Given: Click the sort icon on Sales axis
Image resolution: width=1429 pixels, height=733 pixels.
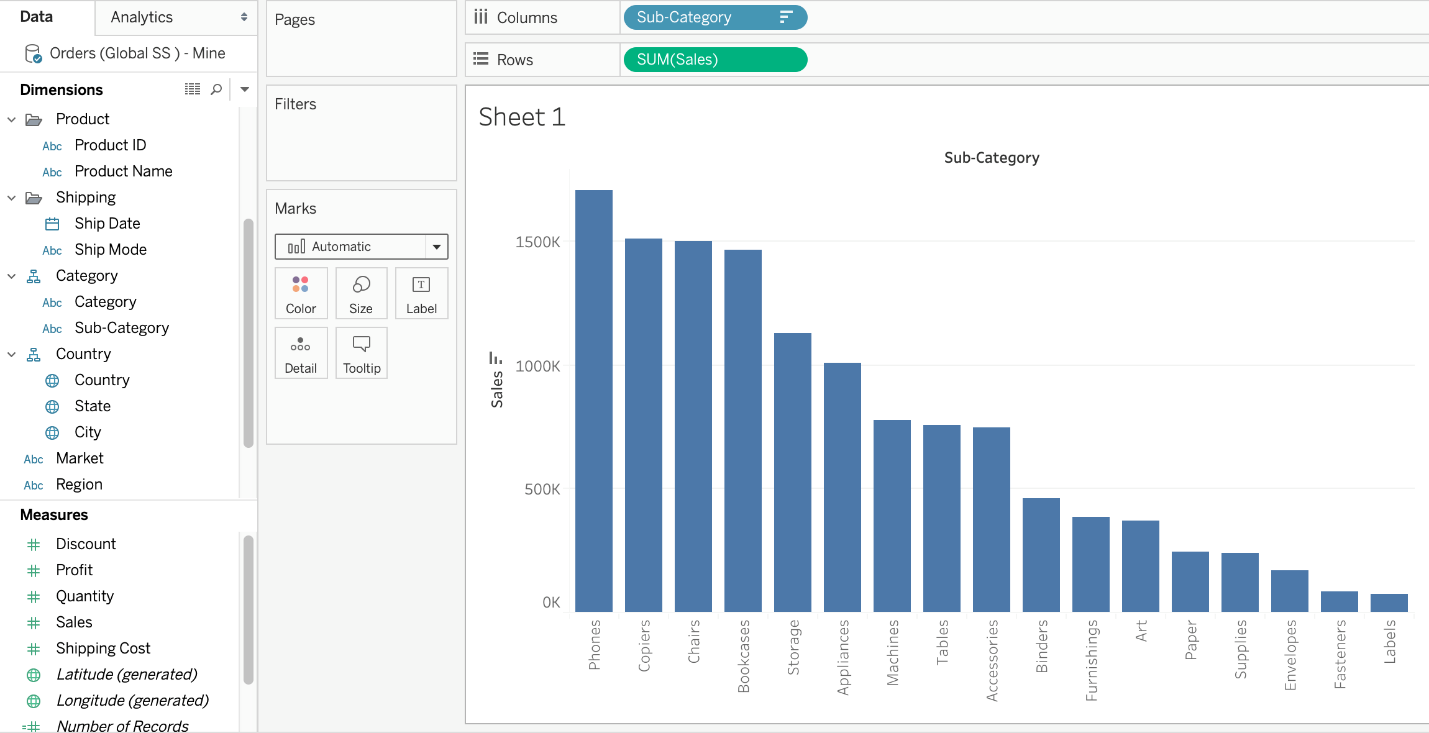Looking at the screenshot, I should click(x=494, y=358).
